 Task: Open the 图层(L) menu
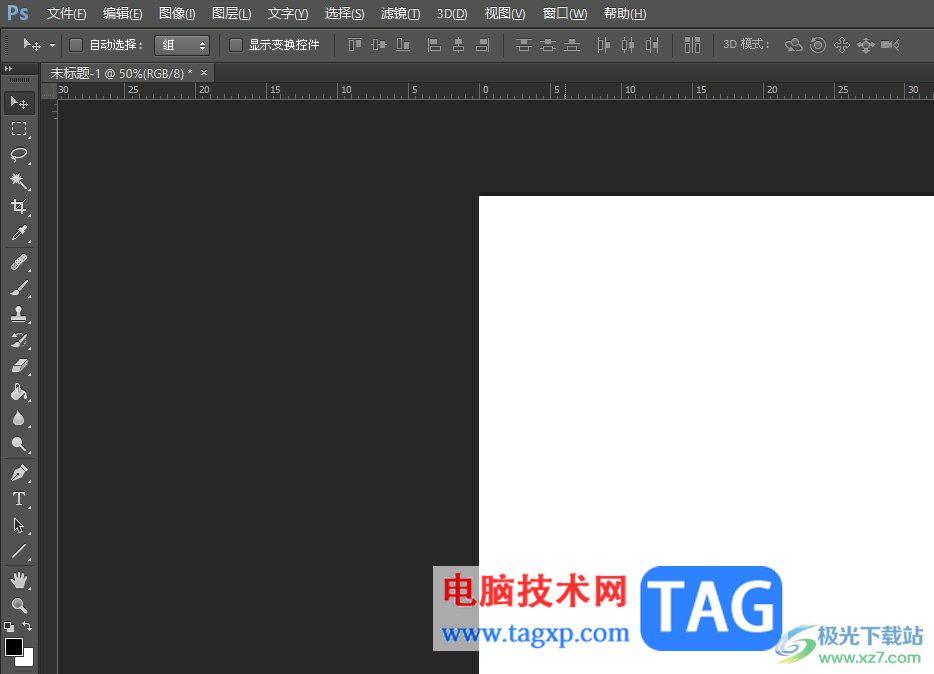(x=231, y=13)
